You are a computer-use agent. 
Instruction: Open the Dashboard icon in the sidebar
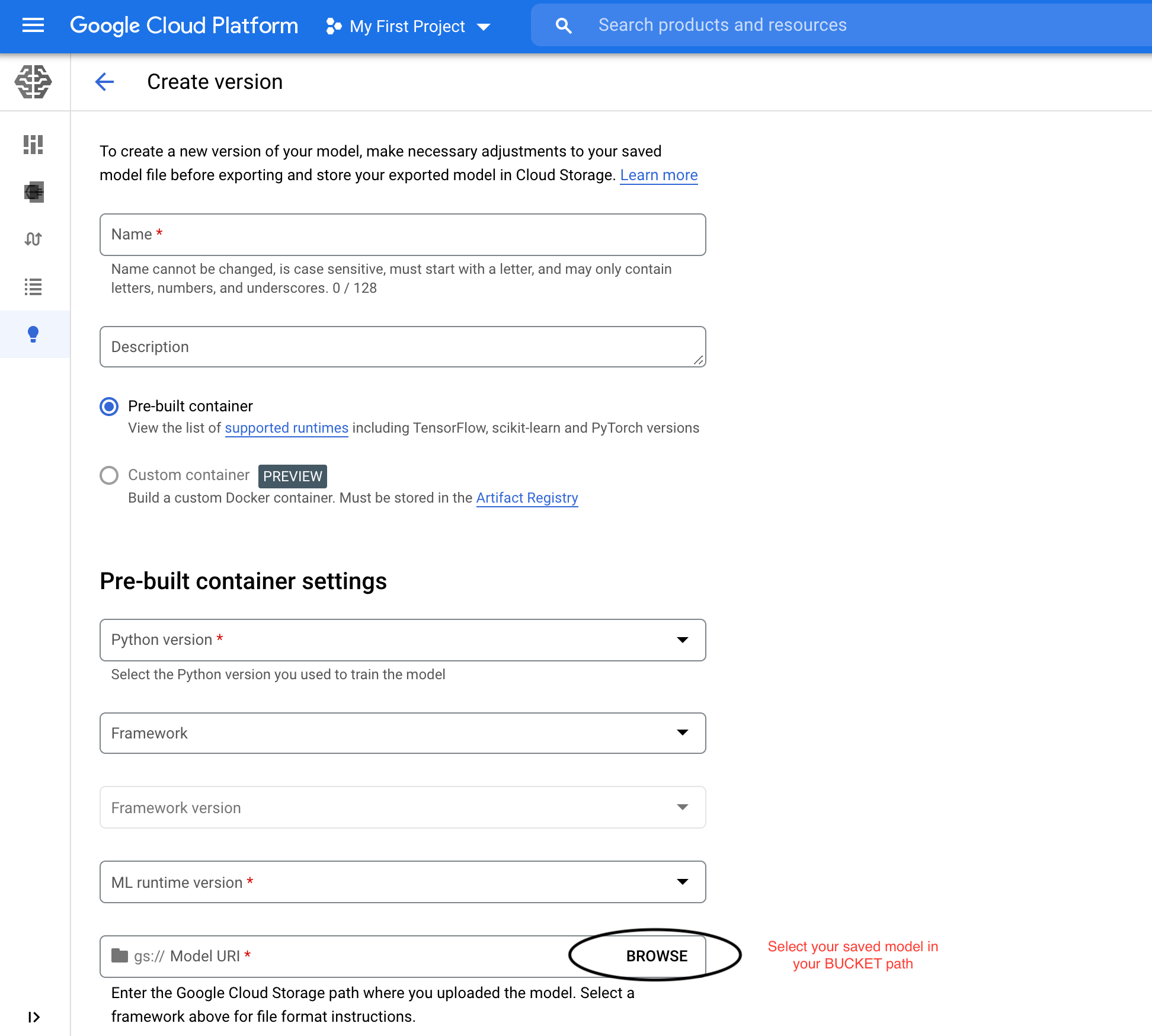33,145
